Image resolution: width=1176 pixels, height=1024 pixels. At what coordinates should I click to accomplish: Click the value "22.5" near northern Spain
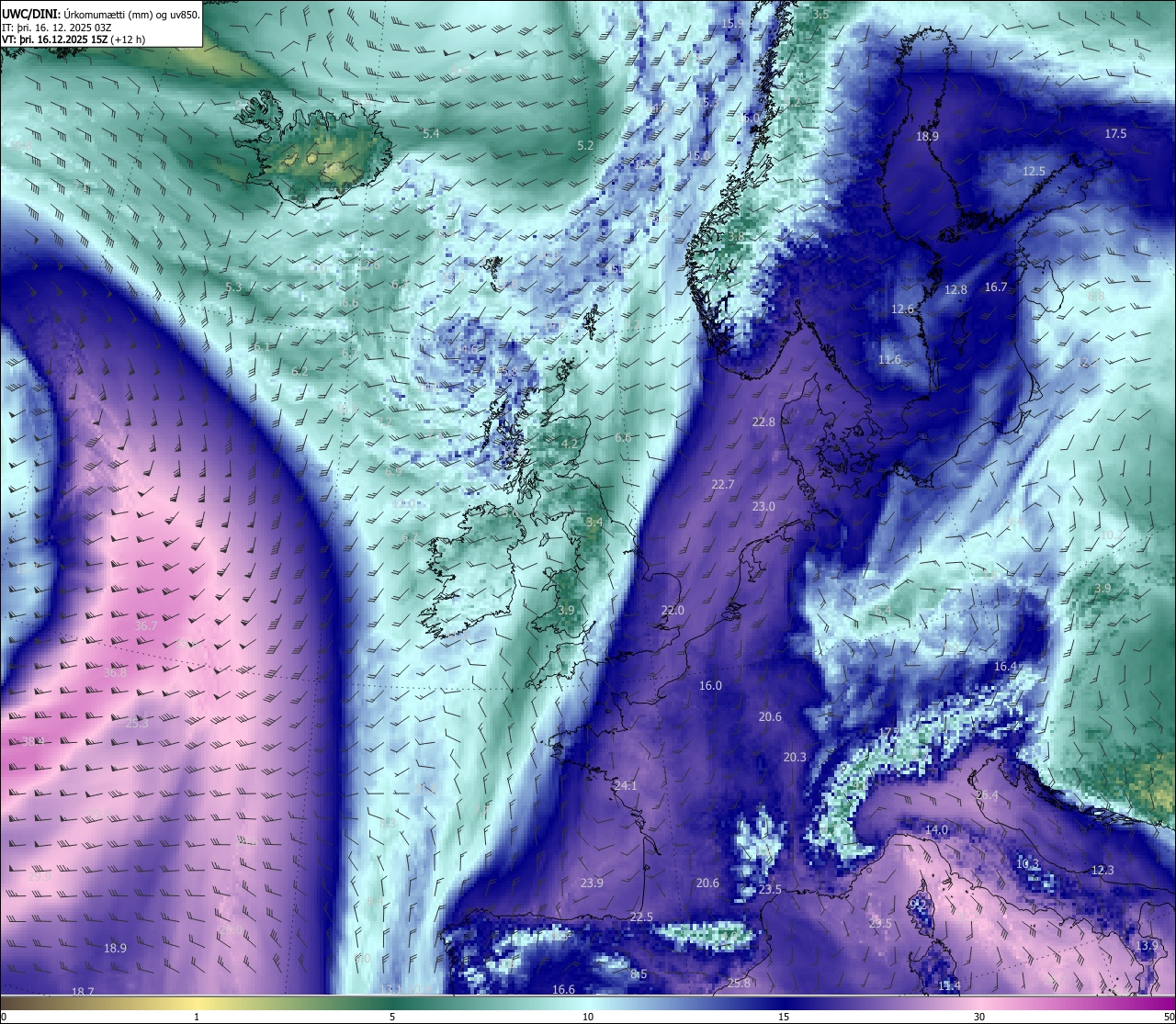coord(641,917)
